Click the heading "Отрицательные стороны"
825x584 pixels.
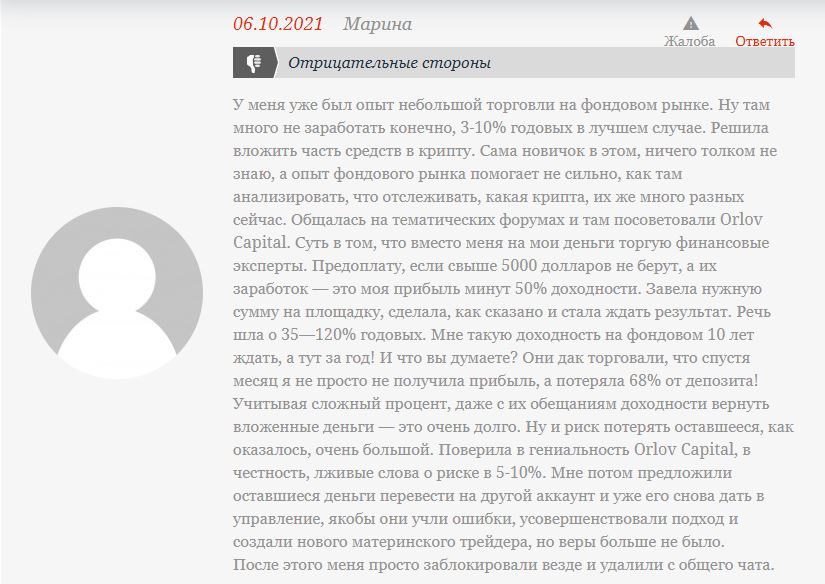point(389,63)
